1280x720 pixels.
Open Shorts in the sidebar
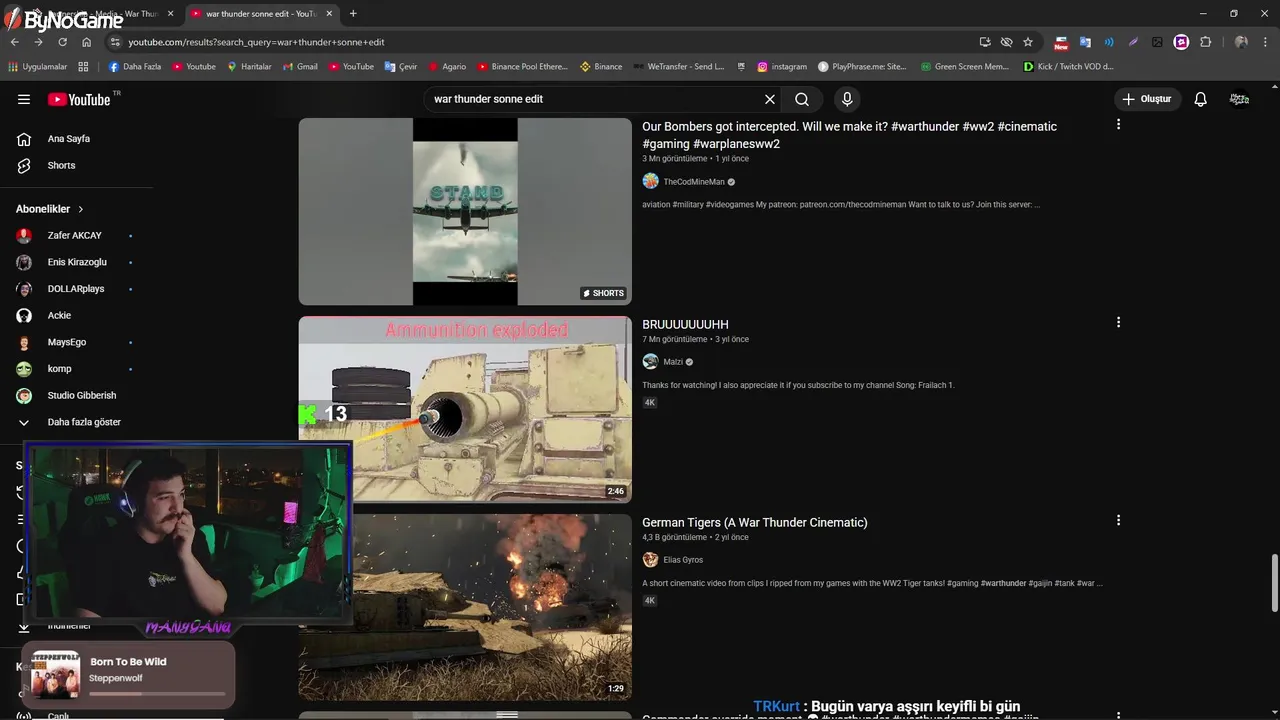tap(61, 165)
